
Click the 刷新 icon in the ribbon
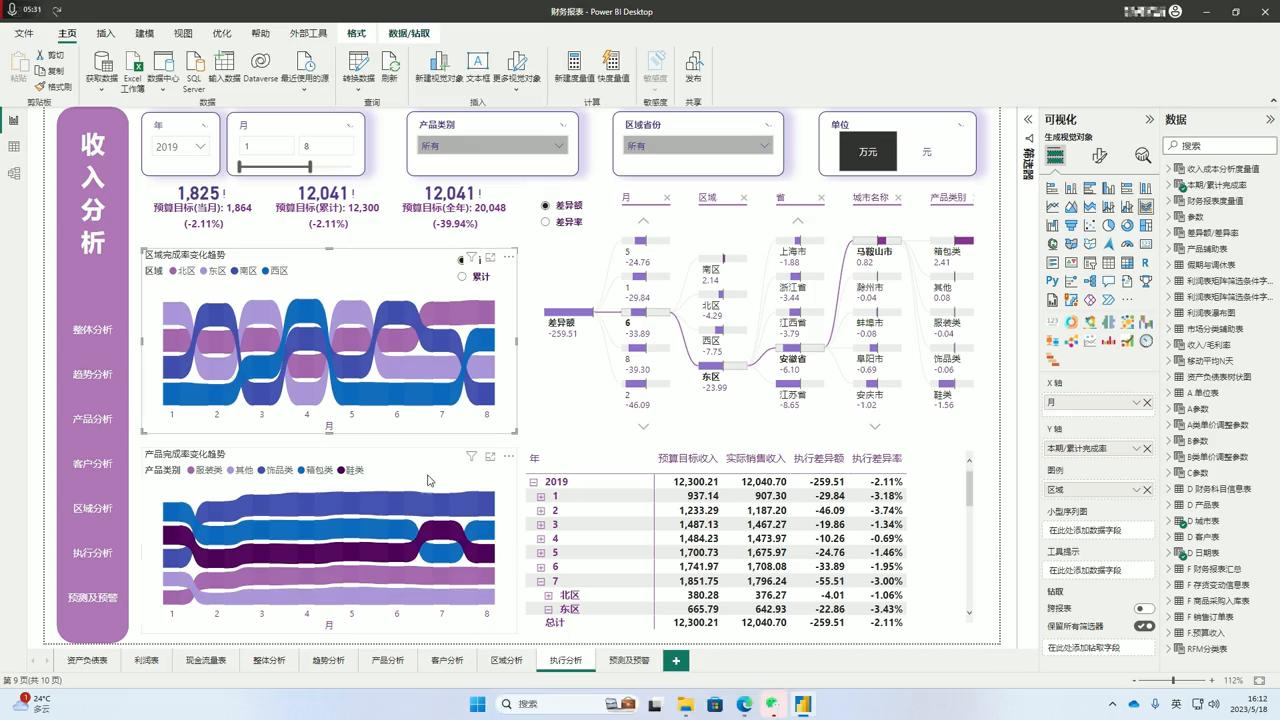click(x=389, y=64)
